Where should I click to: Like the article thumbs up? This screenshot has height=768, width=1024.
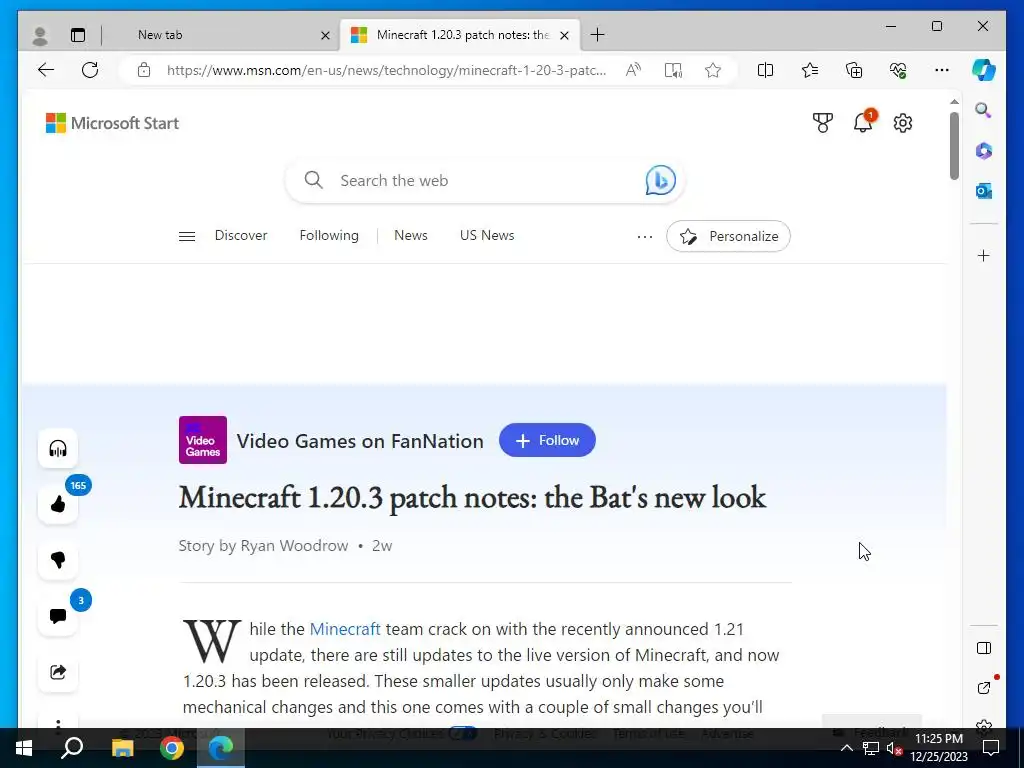(x=58, y=504)
